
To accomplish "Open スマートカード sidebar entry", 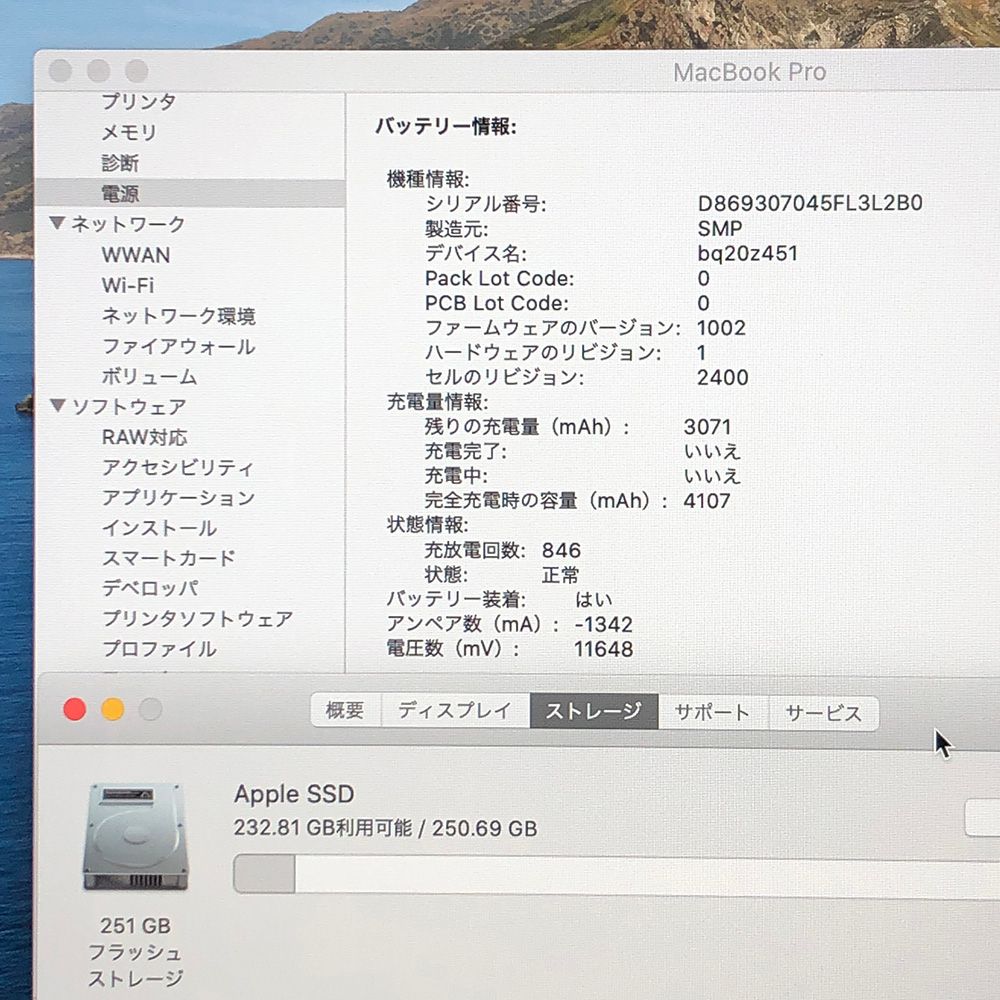I will click(x=168, y=558).
